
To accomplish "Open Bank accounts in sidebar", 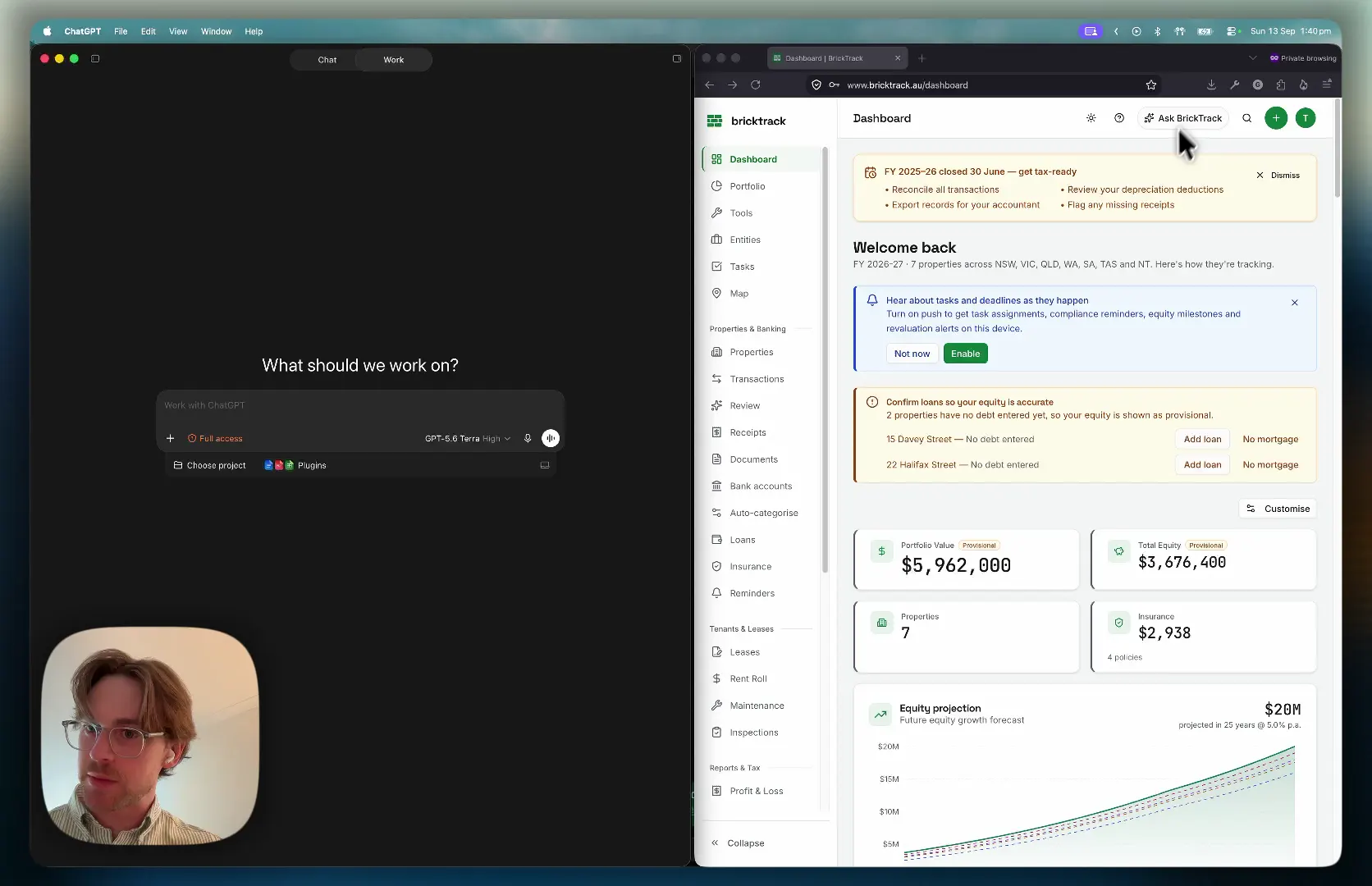I will click(x=760, y=486).
